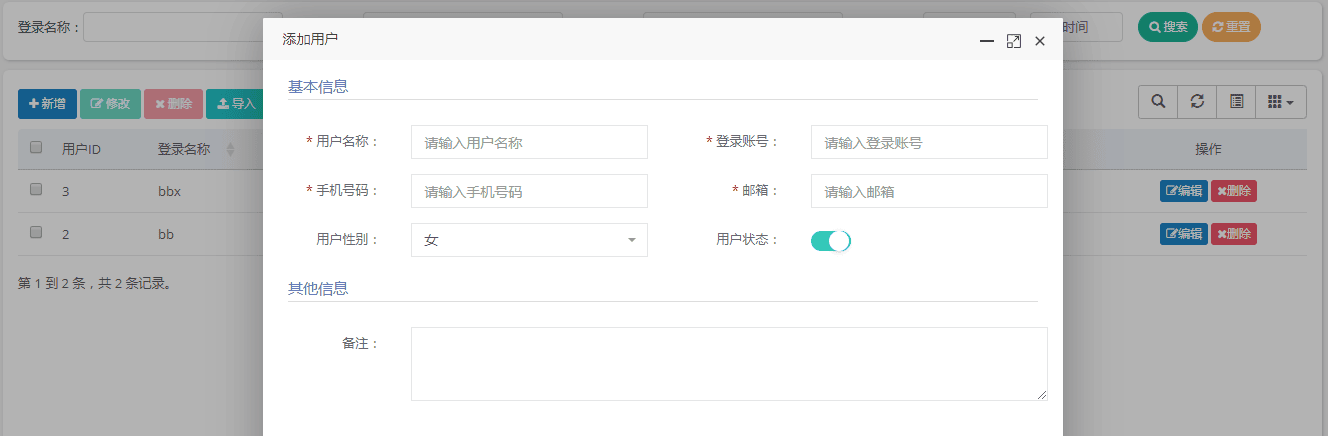Maximize the 添加用户 dialog

(1013, 41)
